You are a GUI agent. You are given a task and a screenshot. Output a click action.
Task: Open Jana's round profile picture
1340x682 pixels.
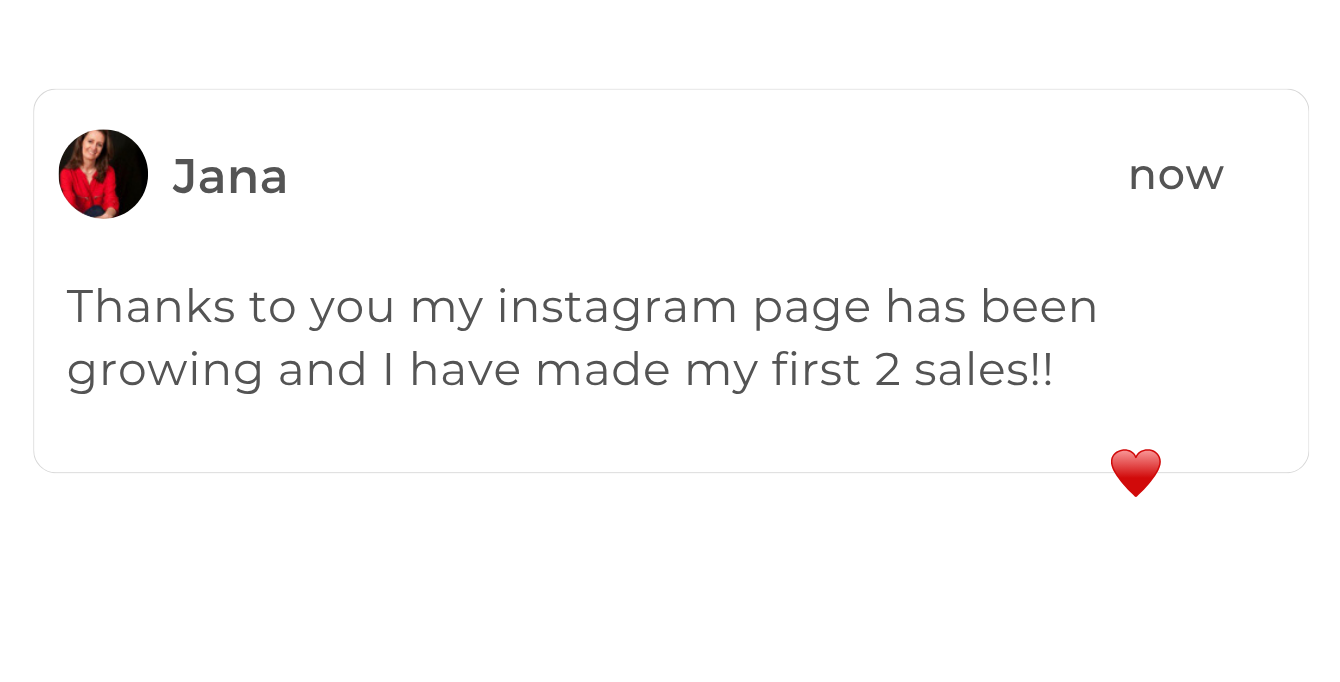[x=103, y=174]
